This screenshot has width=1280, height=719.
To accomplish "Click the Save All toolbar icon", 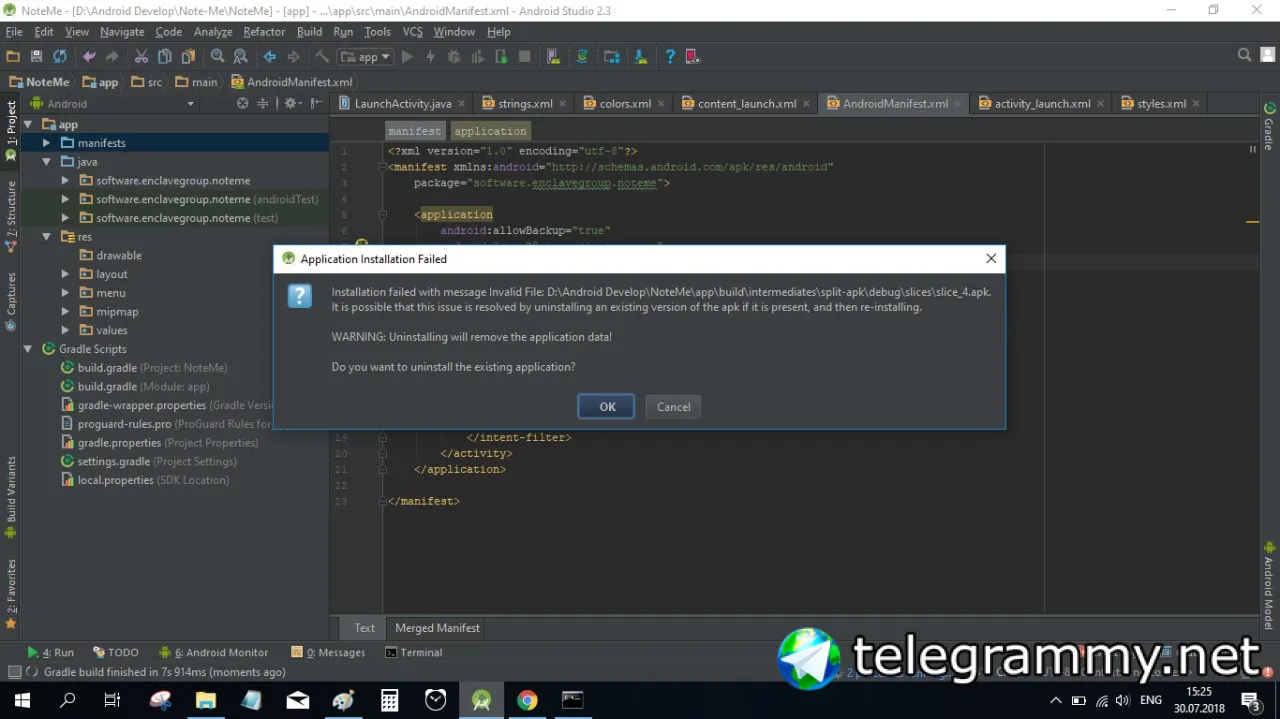I will tap(37, 57).
